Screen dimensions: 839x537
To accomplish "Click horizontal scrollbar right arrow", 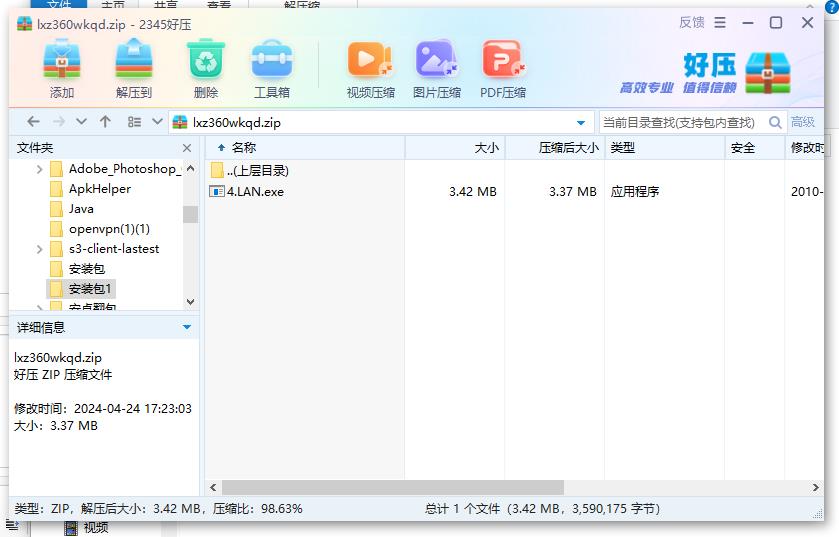I will tap(815, 487).
